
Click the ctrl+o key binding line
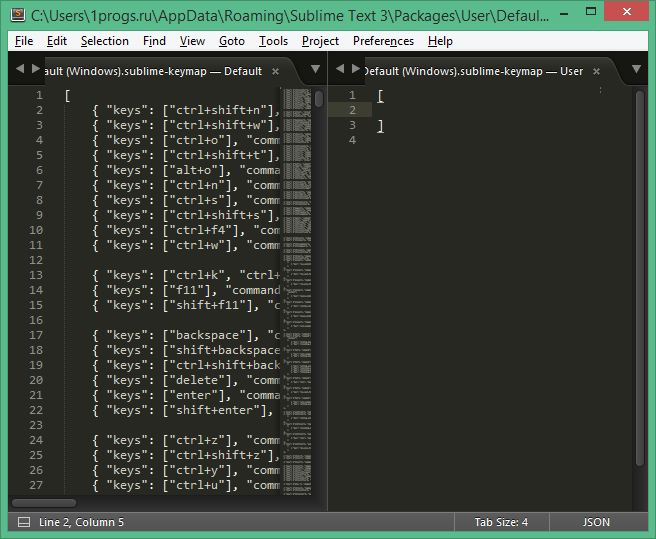[x=186, y=140]
